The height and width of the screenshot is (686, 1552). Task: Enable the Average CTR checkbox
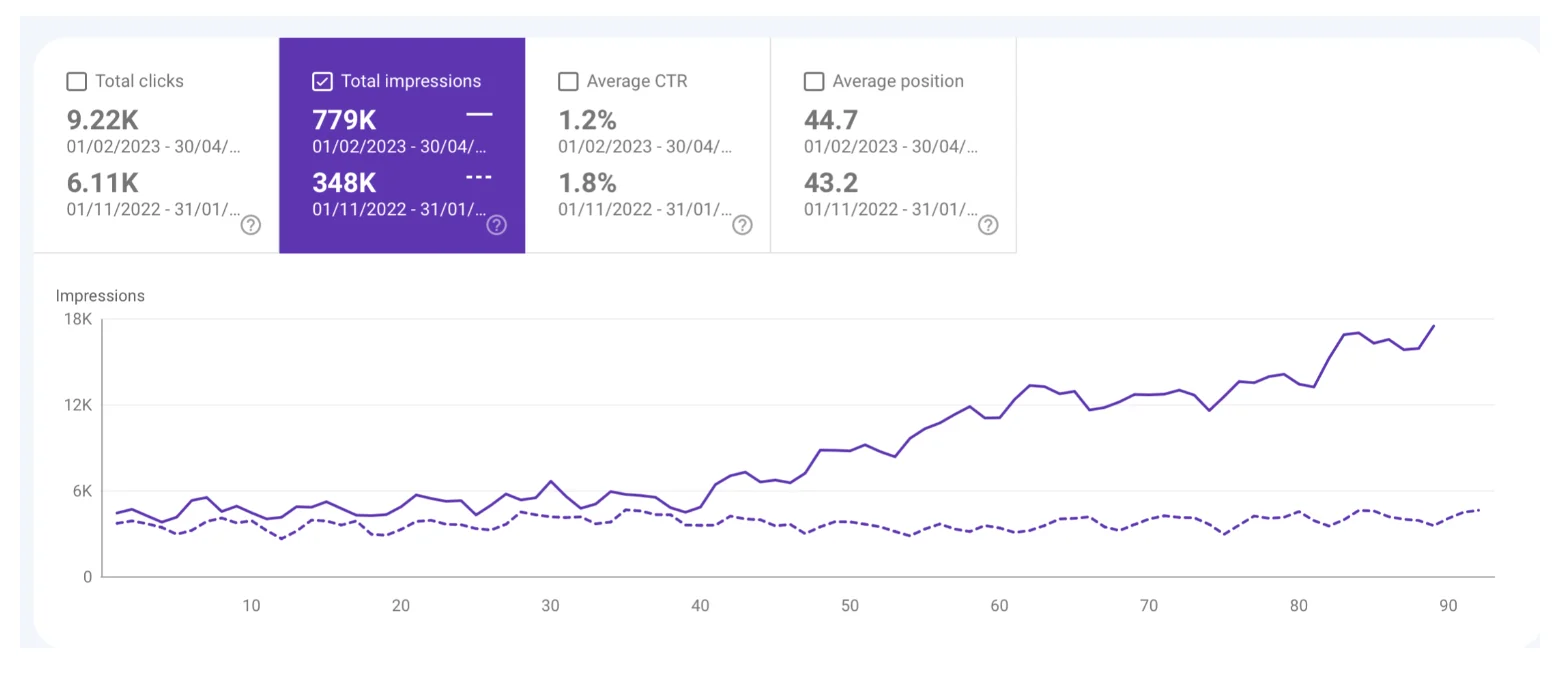click(568, 81)
